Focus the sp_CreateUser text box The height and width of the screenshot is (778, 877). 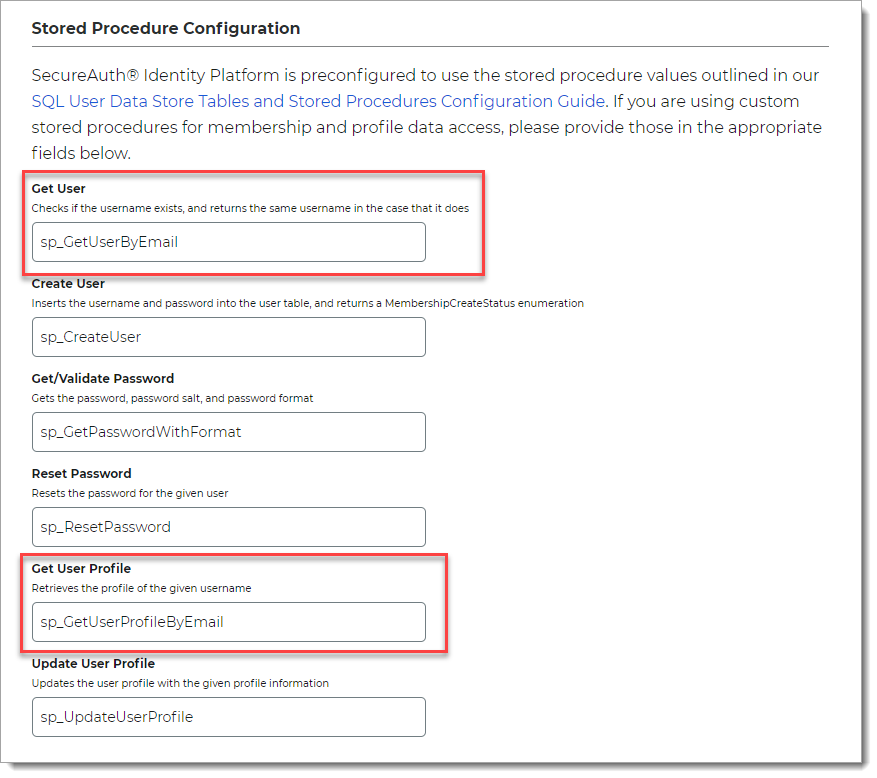click(x=228, y=337)
